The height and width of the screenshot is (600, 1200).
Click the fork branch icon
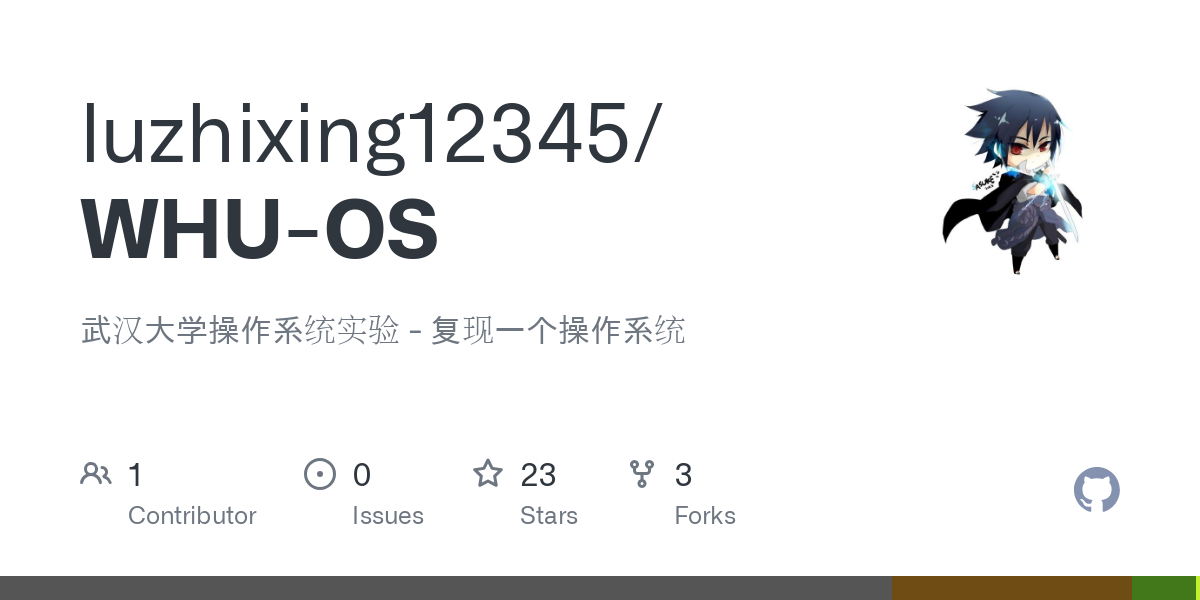tap(642, 474)
